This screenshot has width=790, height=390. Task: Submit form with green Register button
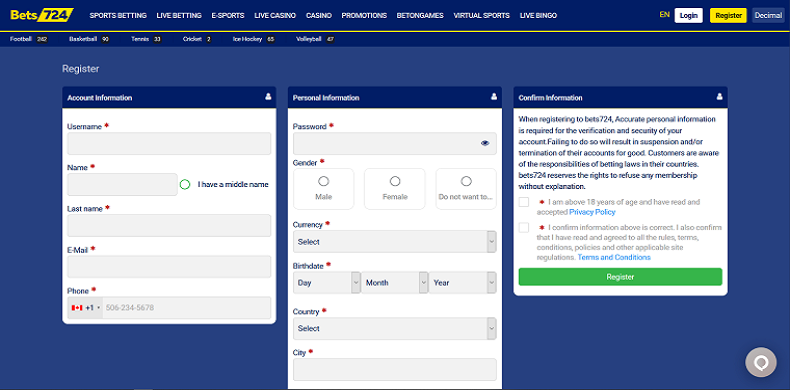tap(620, 277)
